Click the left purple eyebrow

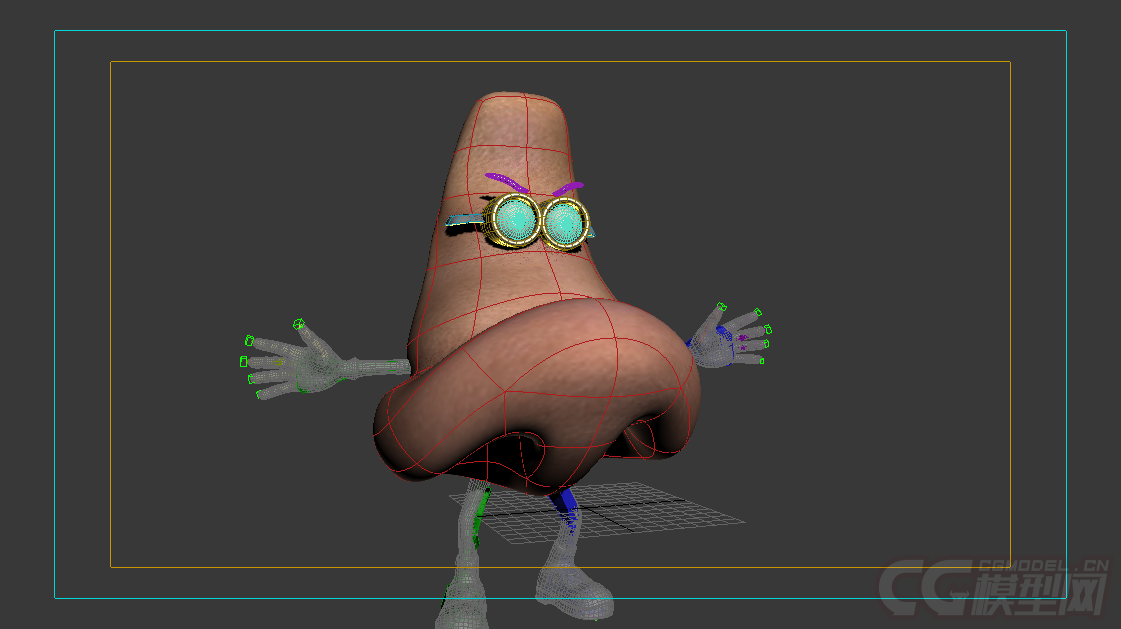[x=508, y=181]
